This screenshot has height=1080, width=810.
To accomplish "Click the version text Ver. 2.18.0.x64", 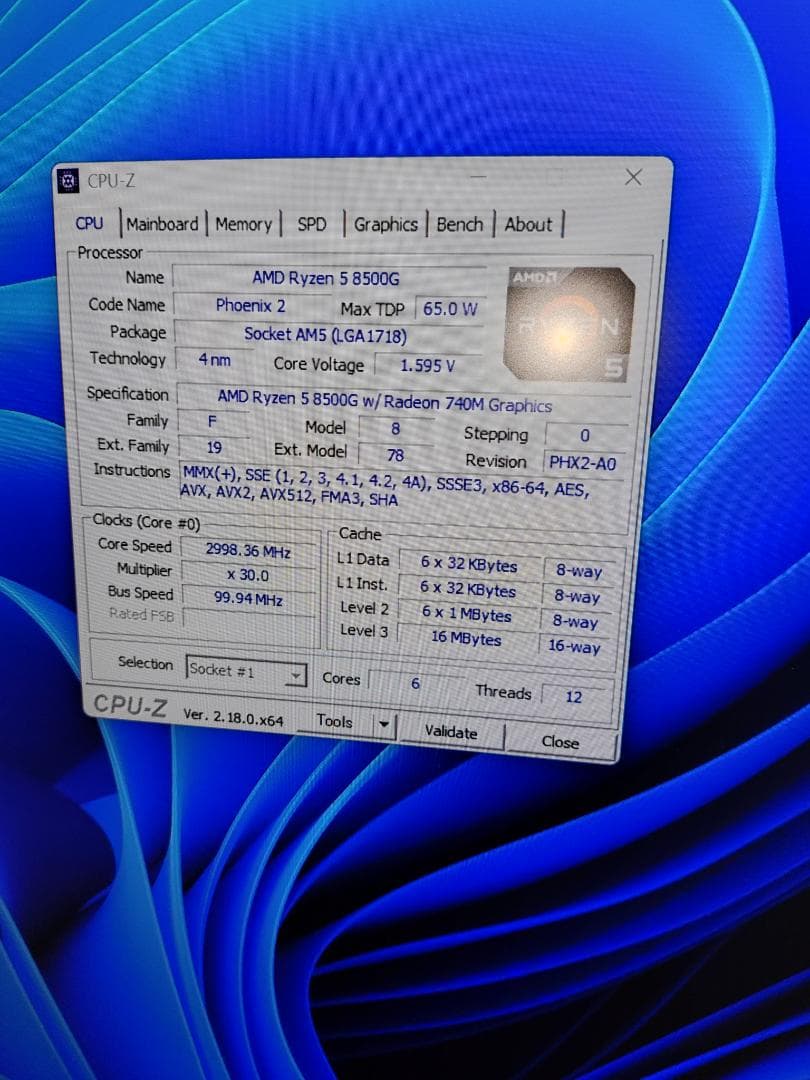I will [x=233, y=717].
